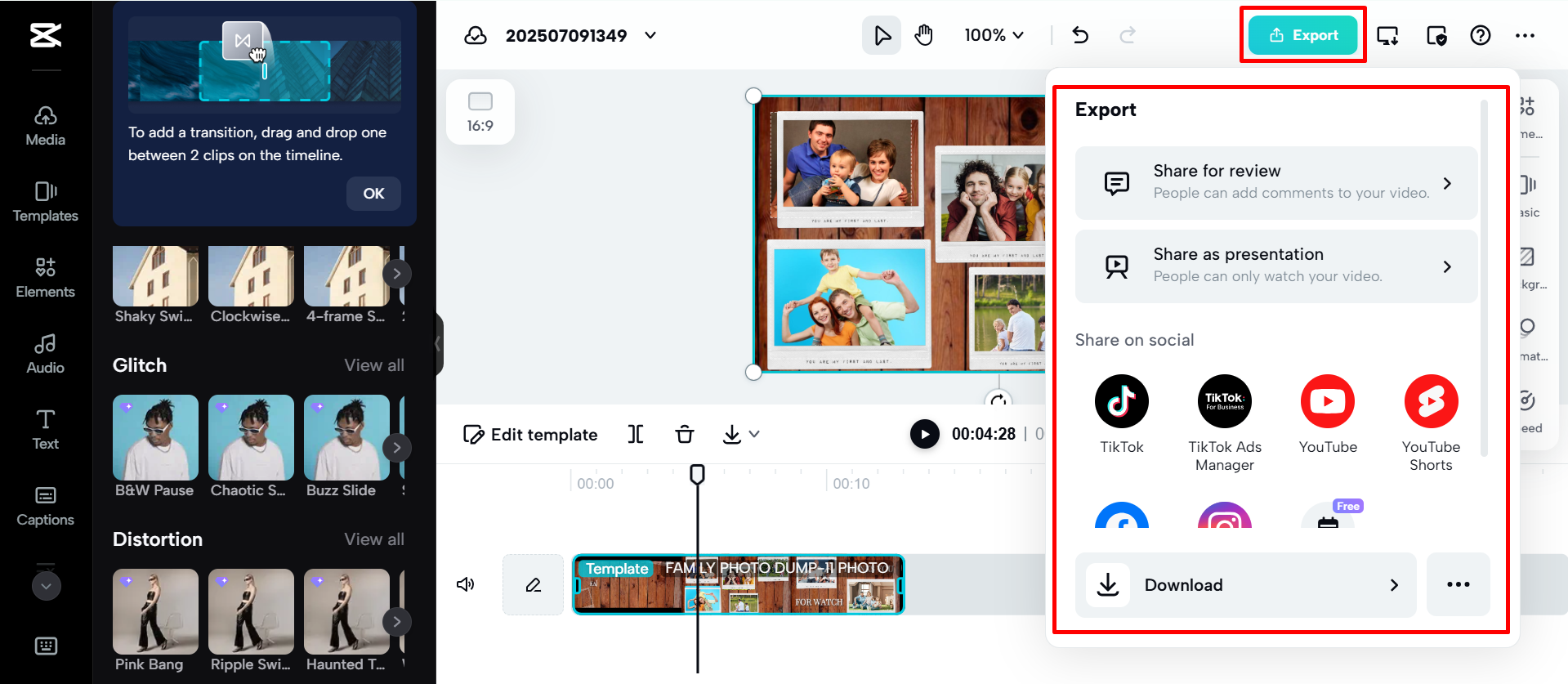The height and width of the screenshot is (684, 1568).
Task: Dismiss transition tip with OK
Action: (x=373, y=194)
